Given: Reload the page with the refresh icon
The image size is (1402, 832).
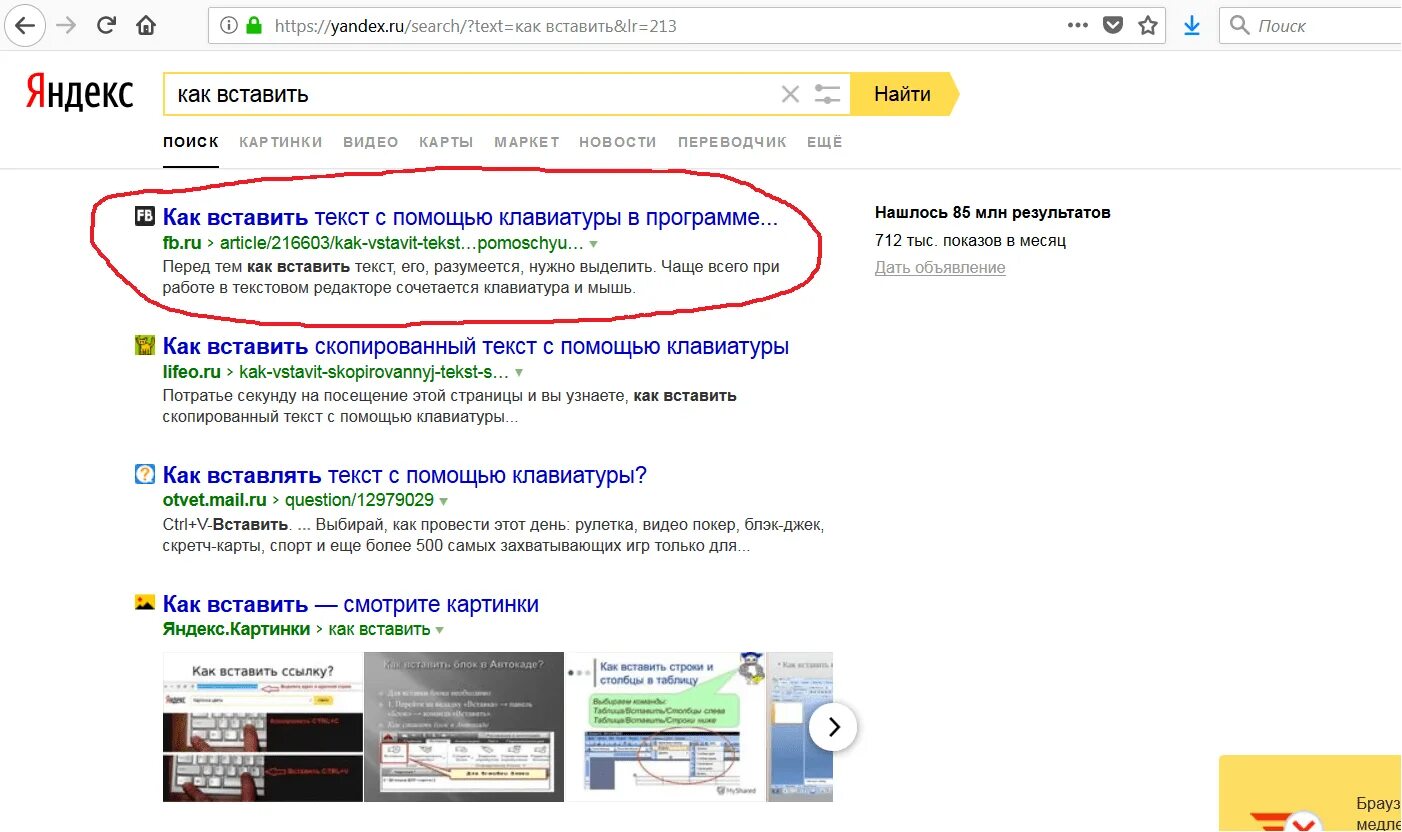Looking at the screenshot, I should (107, 26).
